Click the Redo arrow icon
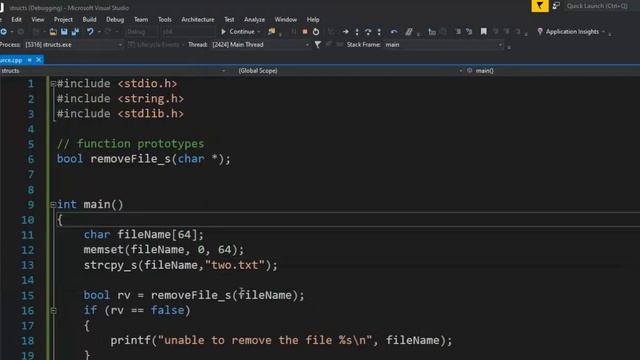 tap(108, 31)
